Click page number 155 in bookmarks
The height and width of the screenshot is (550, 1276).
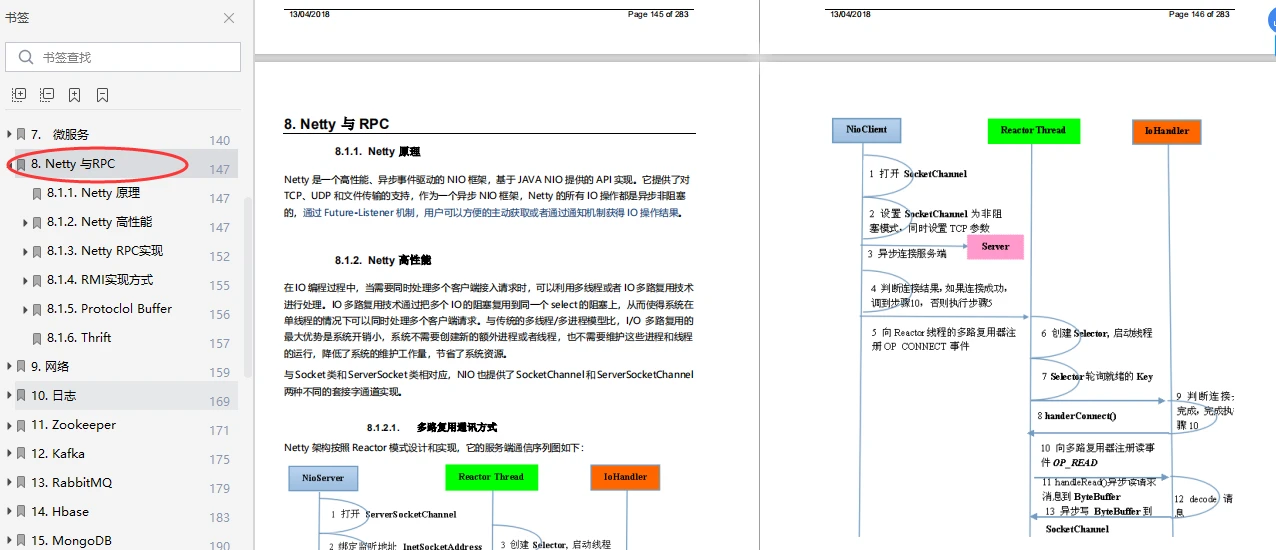[220, 286]
